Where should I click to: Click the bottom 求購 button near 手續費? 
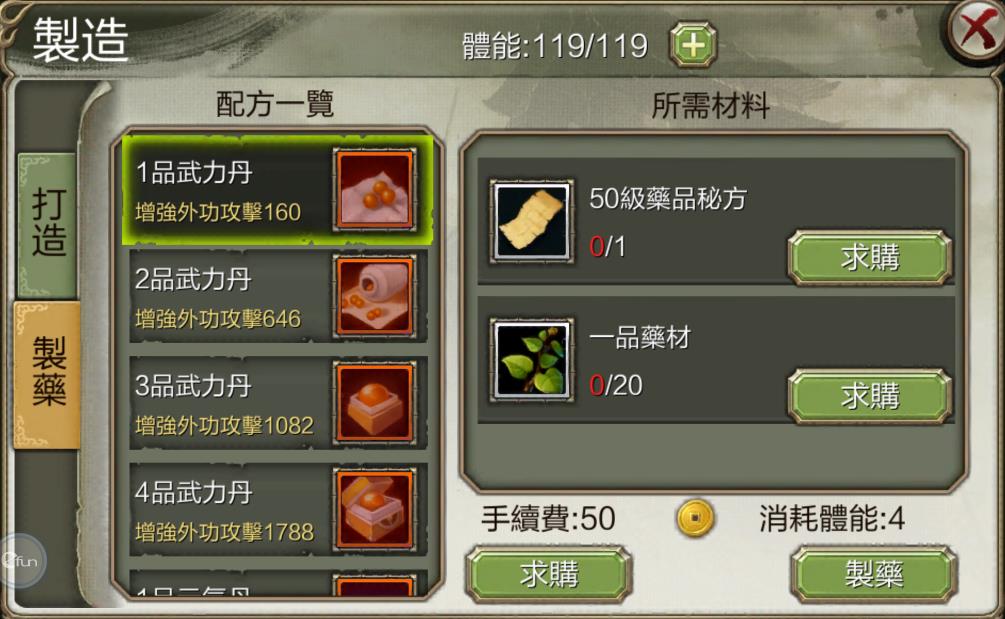[x=549, y=574]
